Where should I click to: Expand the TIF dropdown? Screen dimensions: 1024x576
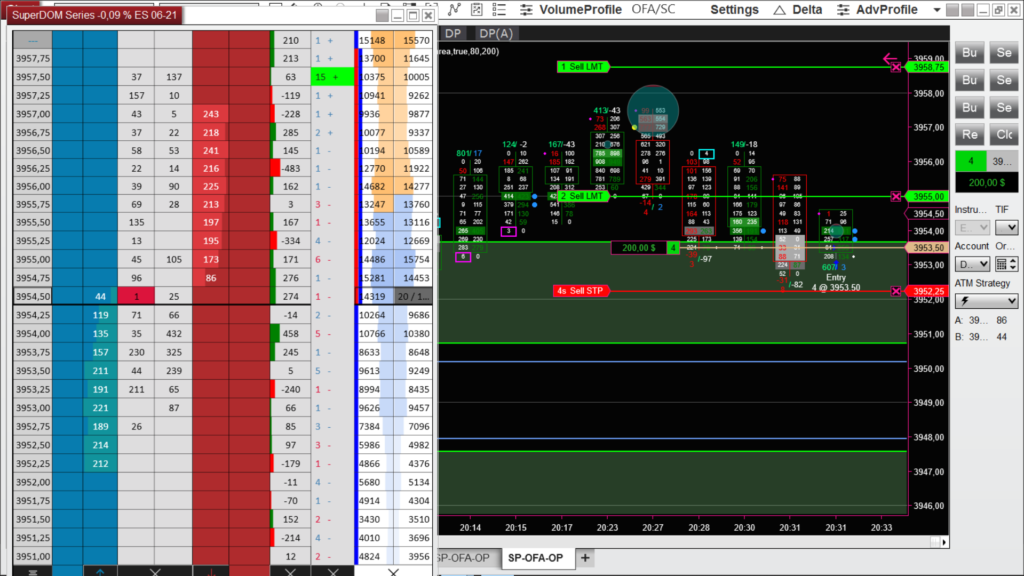(x=1005, y=228)
